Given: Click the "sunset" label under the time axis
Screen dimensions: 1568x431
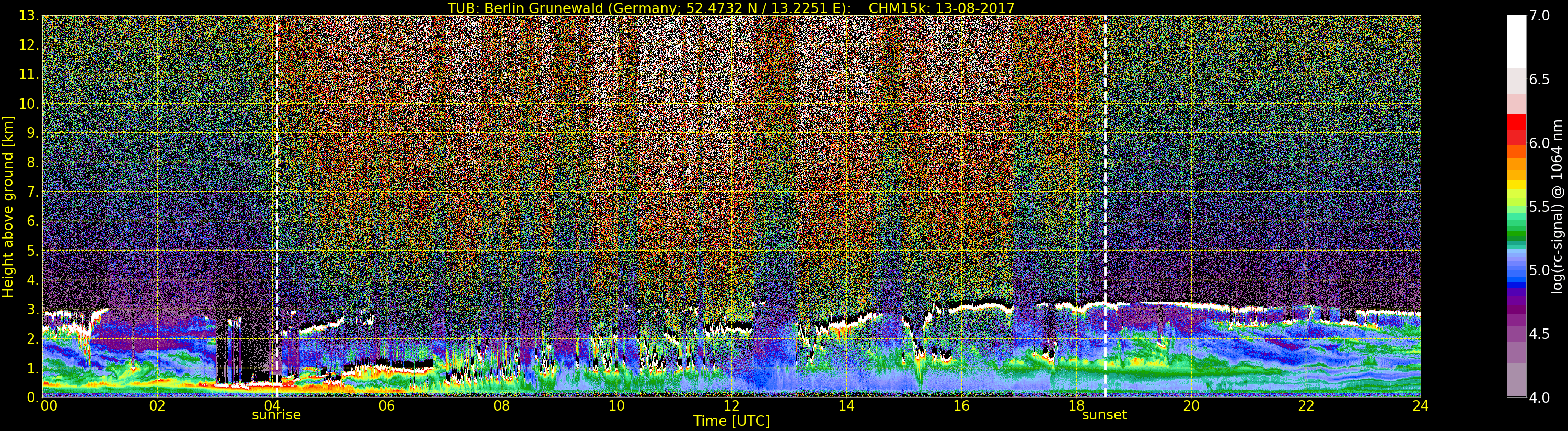Looking at the screenshot, I should point(1105,415).
